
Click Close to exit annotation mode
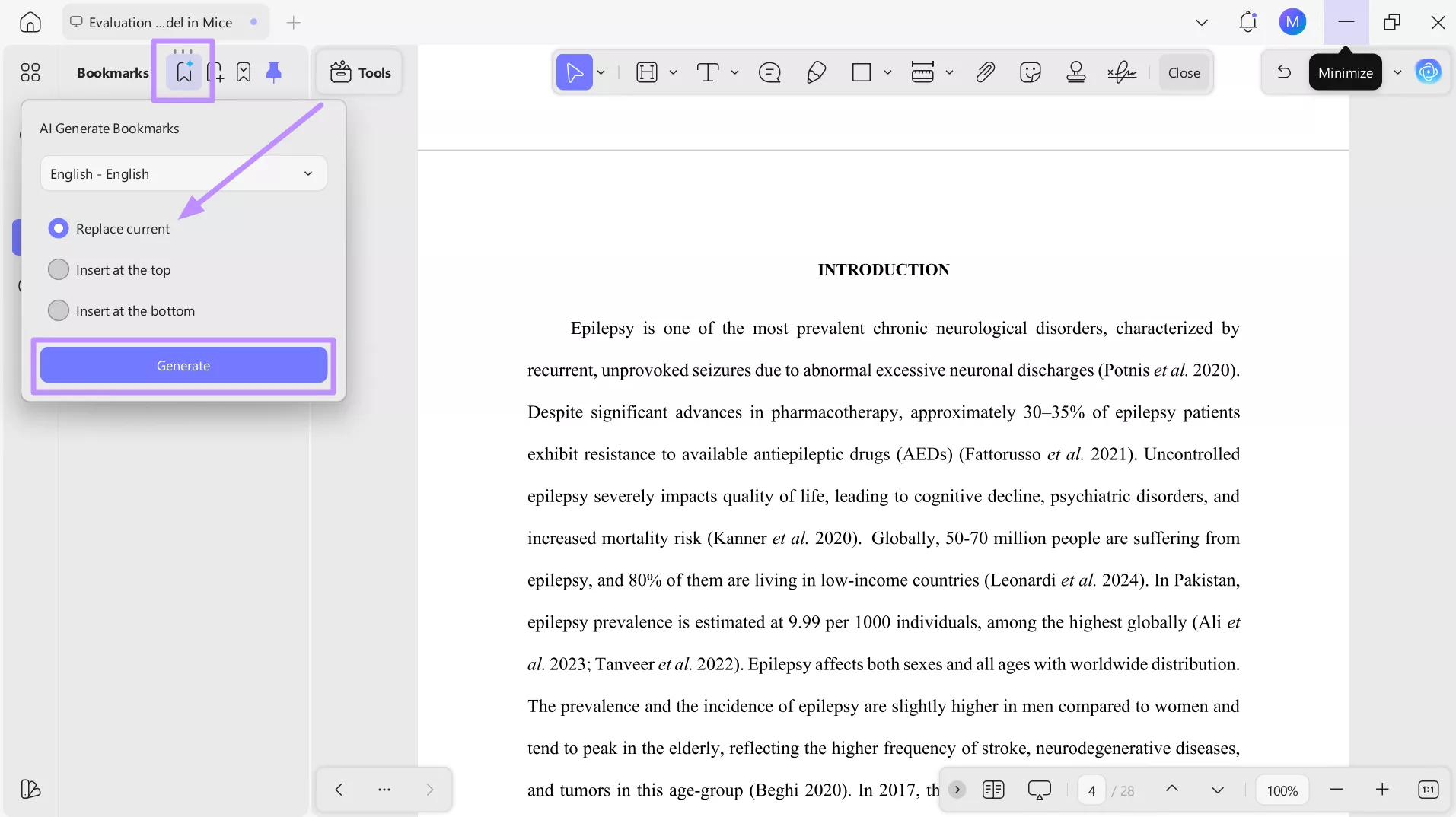tap(1184, 72)
